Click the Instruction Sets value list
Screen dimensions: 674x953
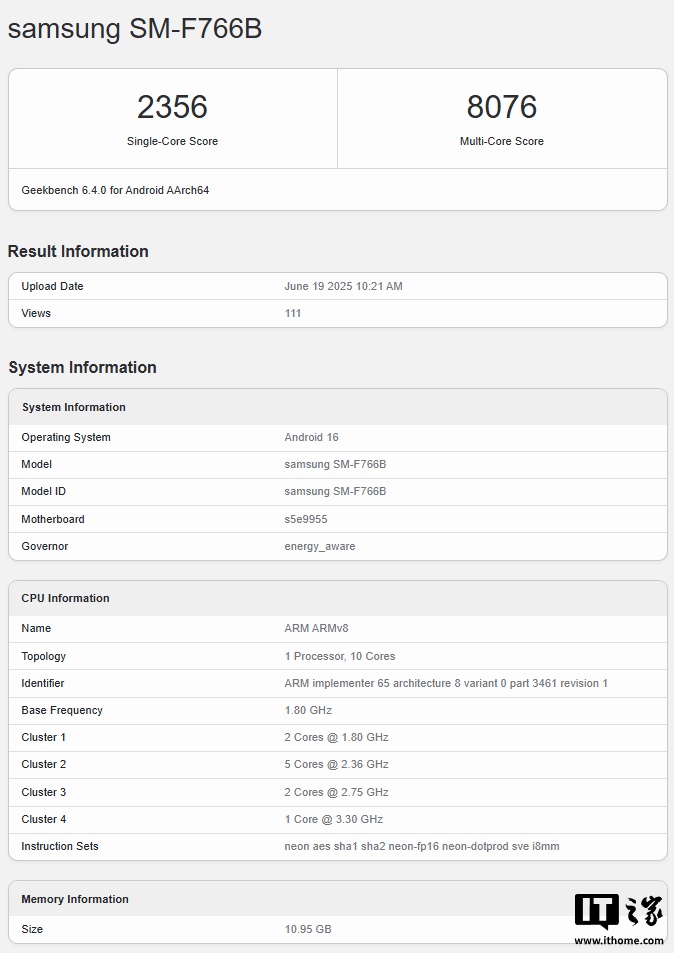coord(422,846)
